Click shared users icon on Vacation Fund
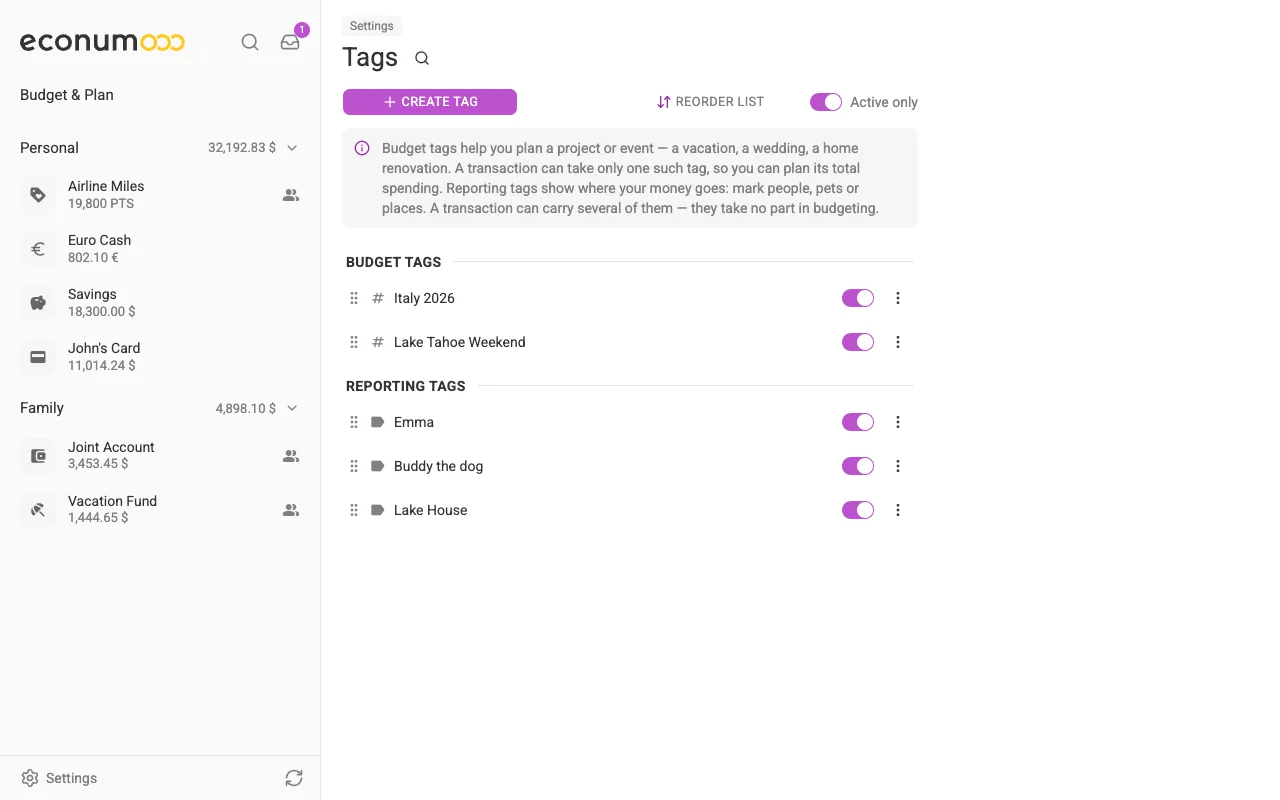The height and width of the screenshot is (800, 1280). (x=291, y=510)
